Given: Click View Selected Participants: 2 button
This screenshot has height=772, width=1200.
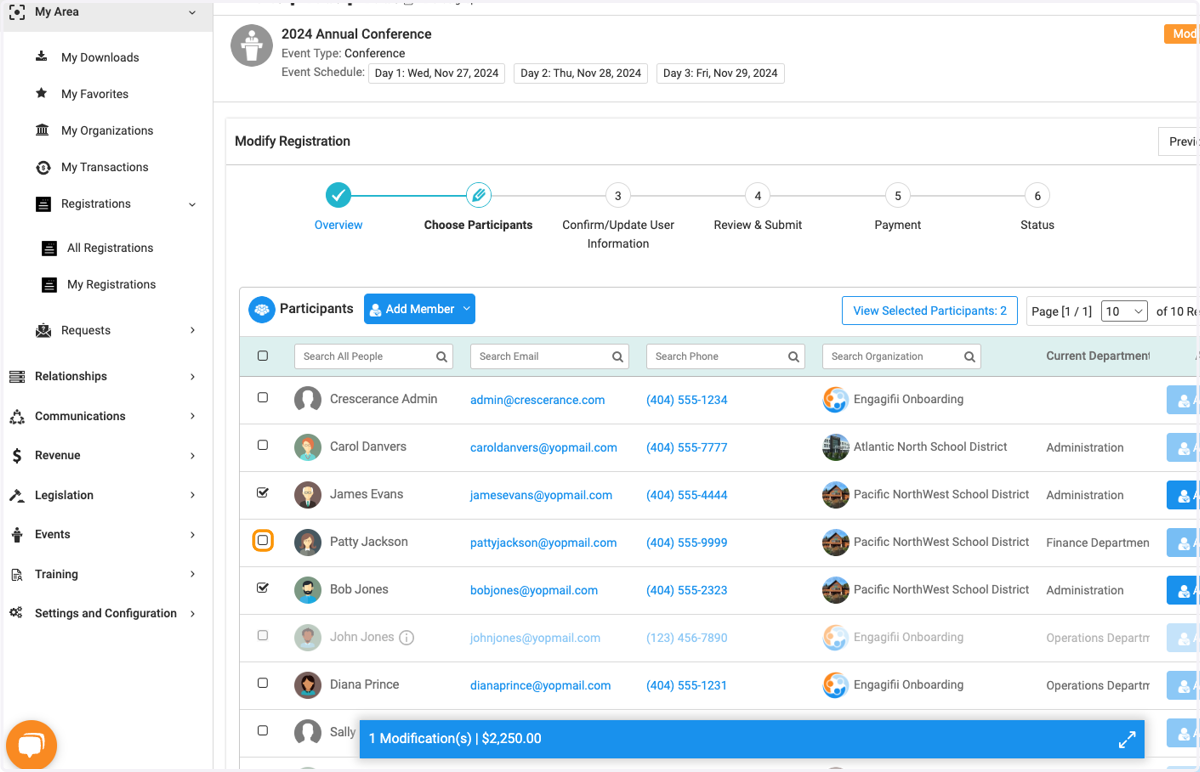Looking at the screenshot, I should 930,311.
